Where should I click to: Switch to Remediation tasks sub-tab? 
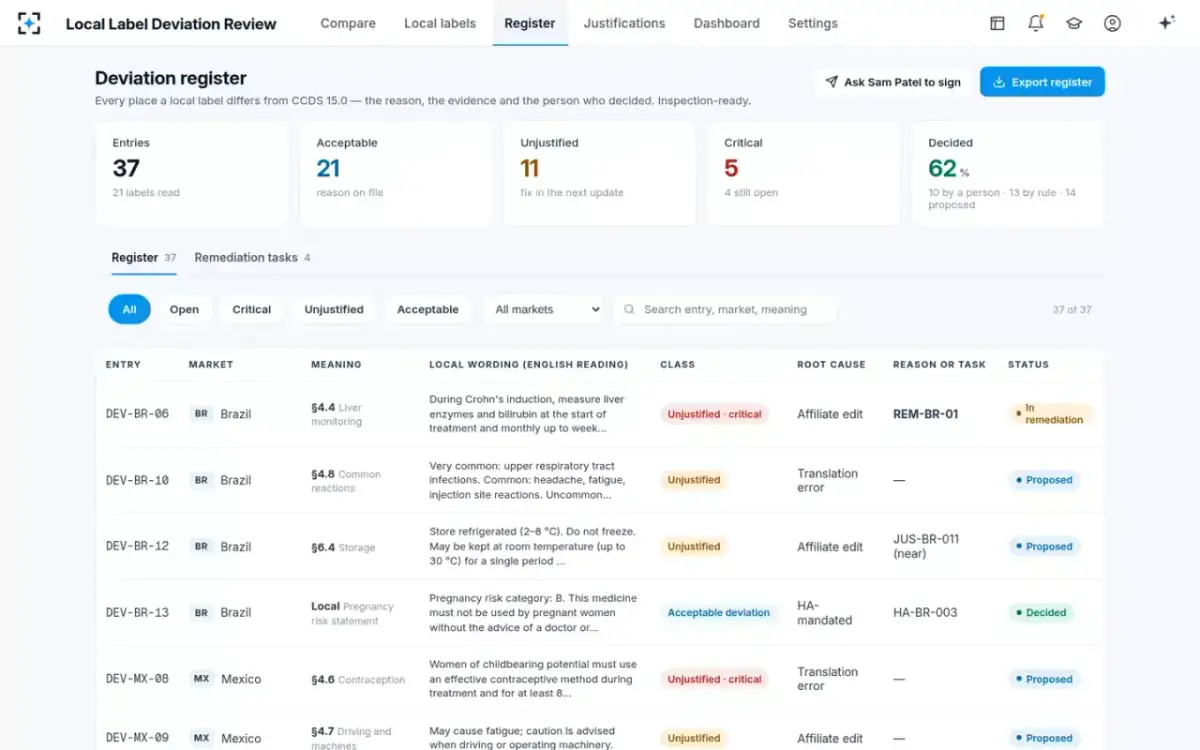point(252,258)
